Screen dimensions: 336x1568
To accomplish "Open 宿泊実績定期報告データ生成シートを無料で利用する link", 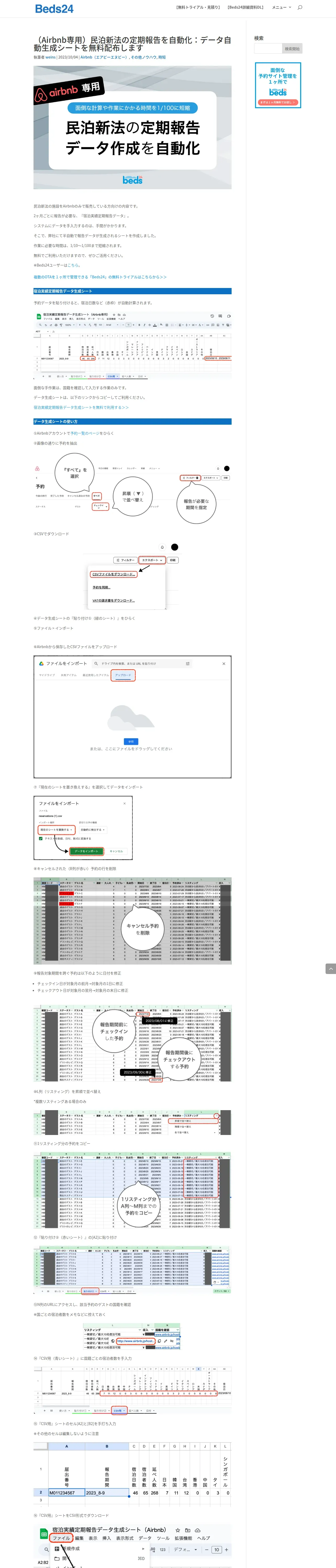I will coord(81,407).
